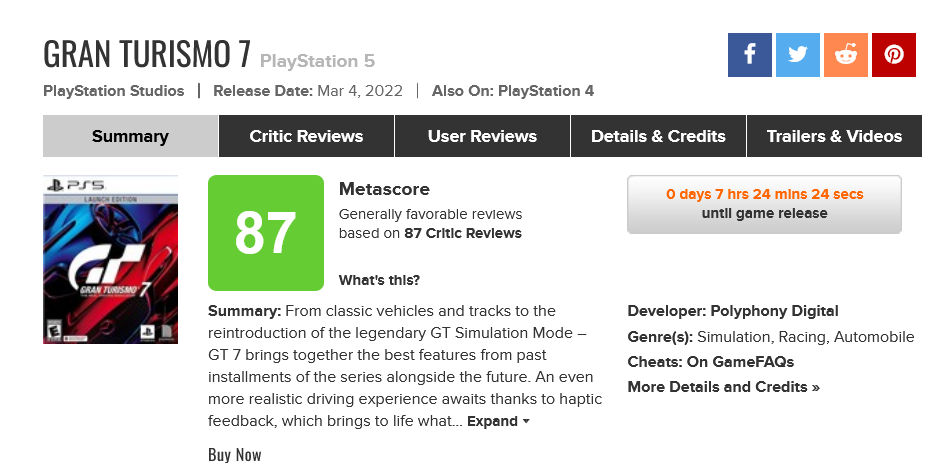Open More Details and Credits
Viewport: 951px width, 463px height.
pos(723,387)
